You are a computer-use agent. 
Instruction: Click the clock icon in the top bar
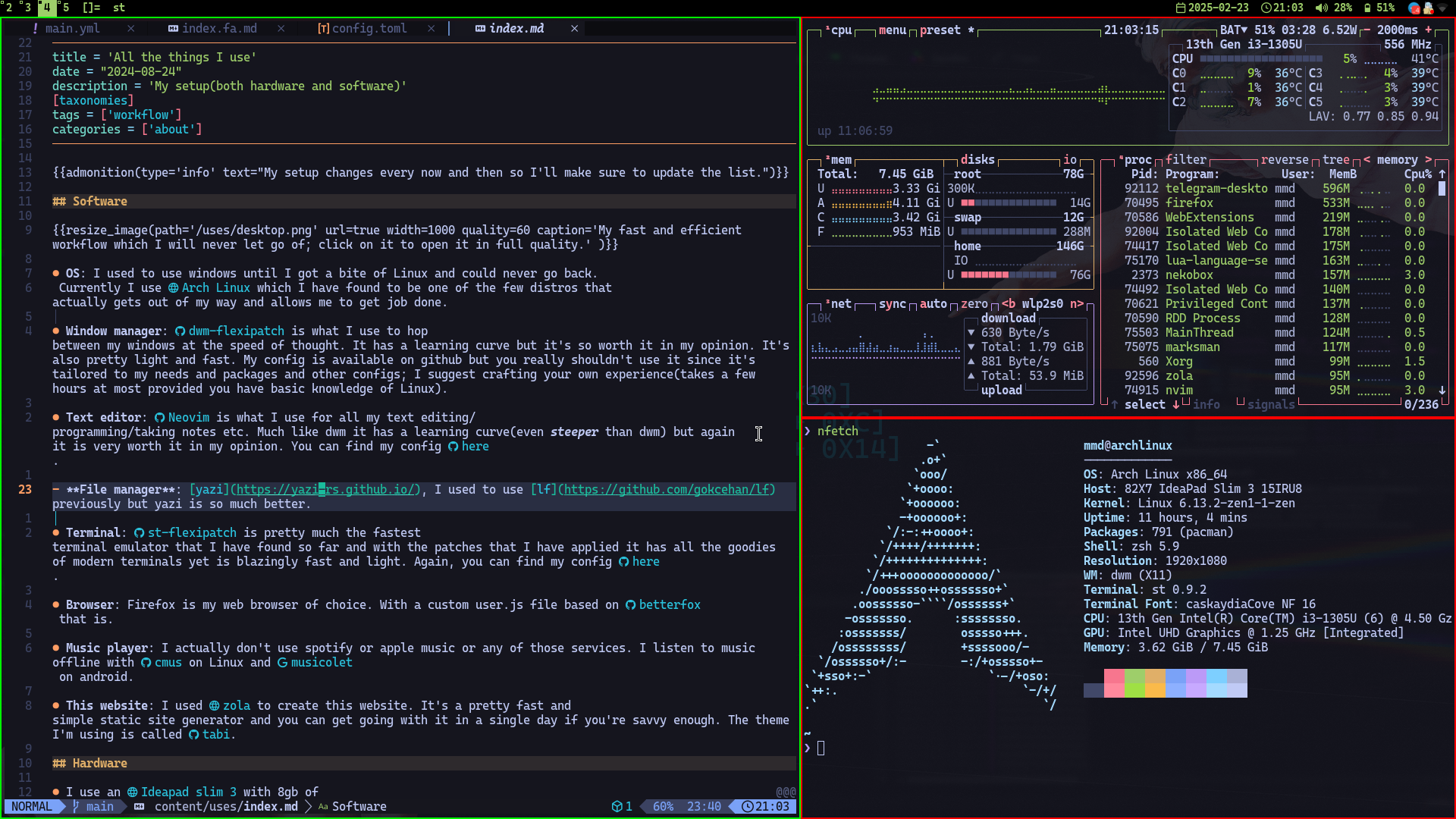coord(1266,8)
